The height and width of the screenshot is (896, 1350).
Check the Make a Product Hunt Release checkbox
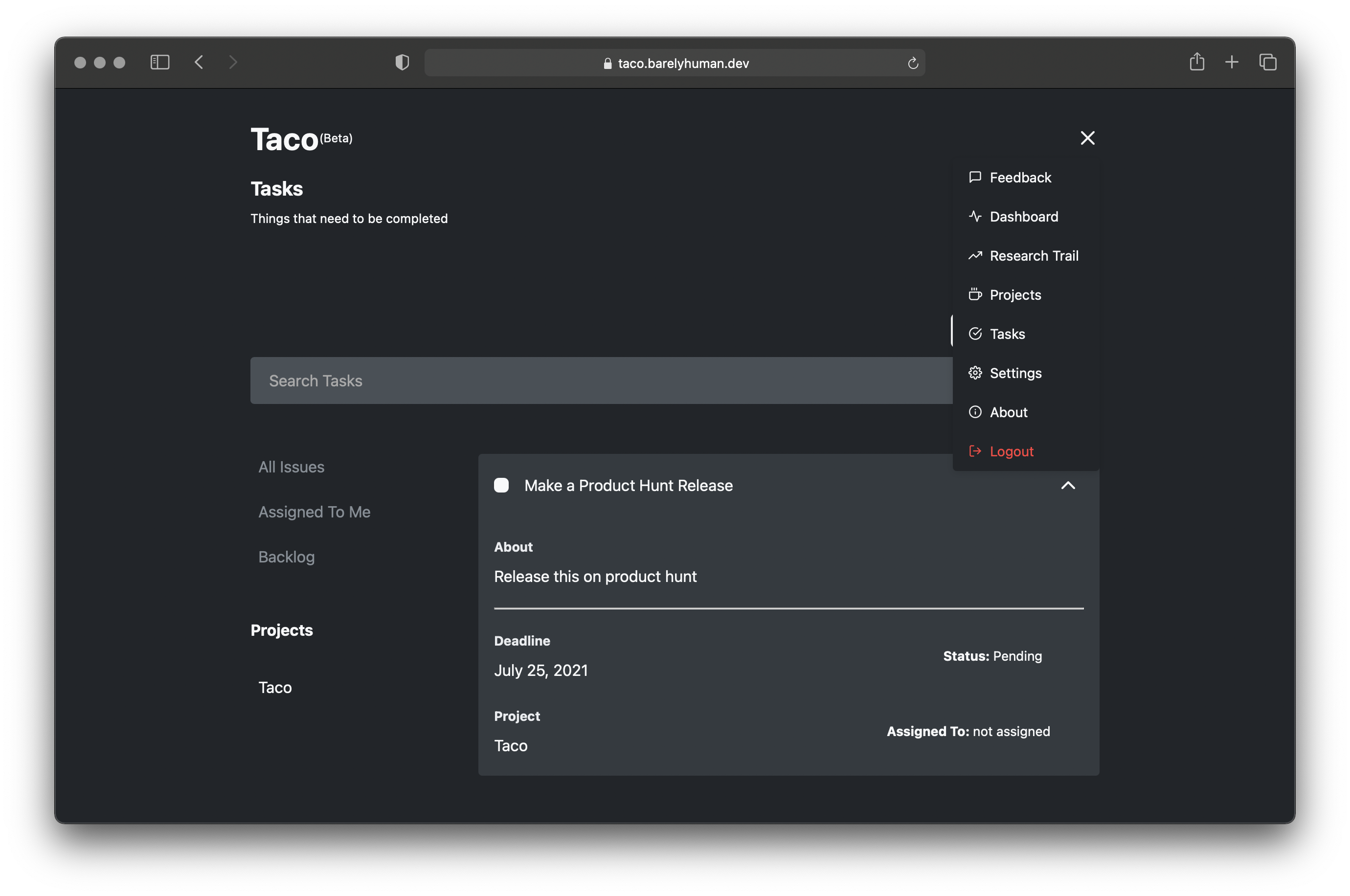(x=501, y=485)
